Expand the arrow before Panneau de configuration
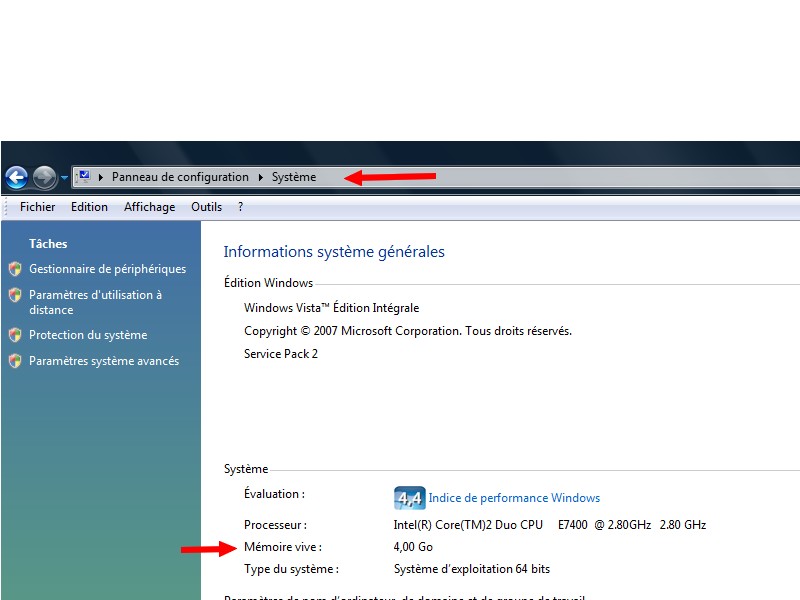Image resolution: width=800 pixels, height=600 pixels. [x=101, y=177]
